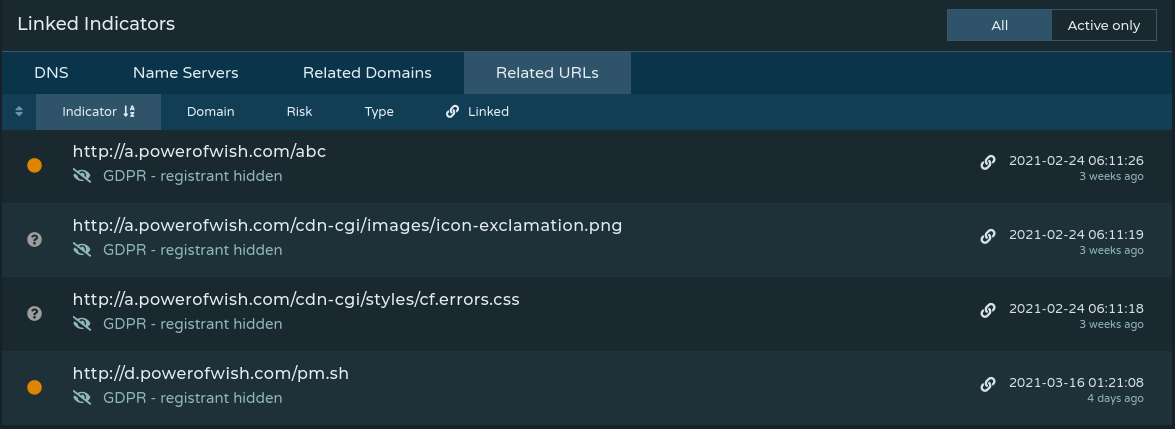Open the http://d.powerofwish.com/pm.sh link

pyautogui.click(x=210, y=374)
